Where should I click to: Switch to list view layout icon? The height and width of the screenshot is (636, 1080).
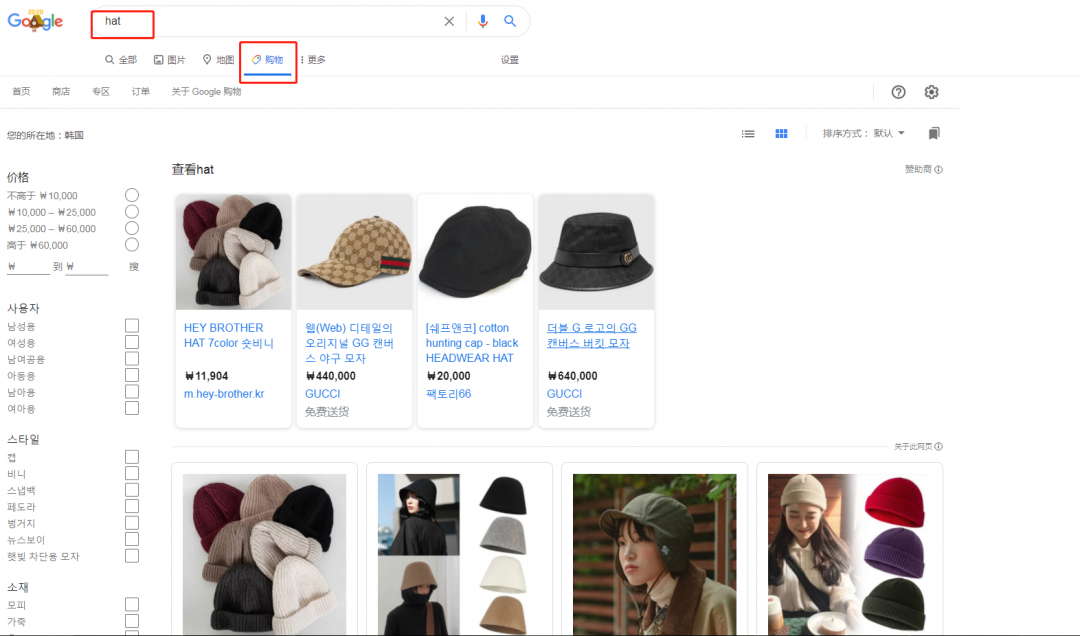[748, 134]
